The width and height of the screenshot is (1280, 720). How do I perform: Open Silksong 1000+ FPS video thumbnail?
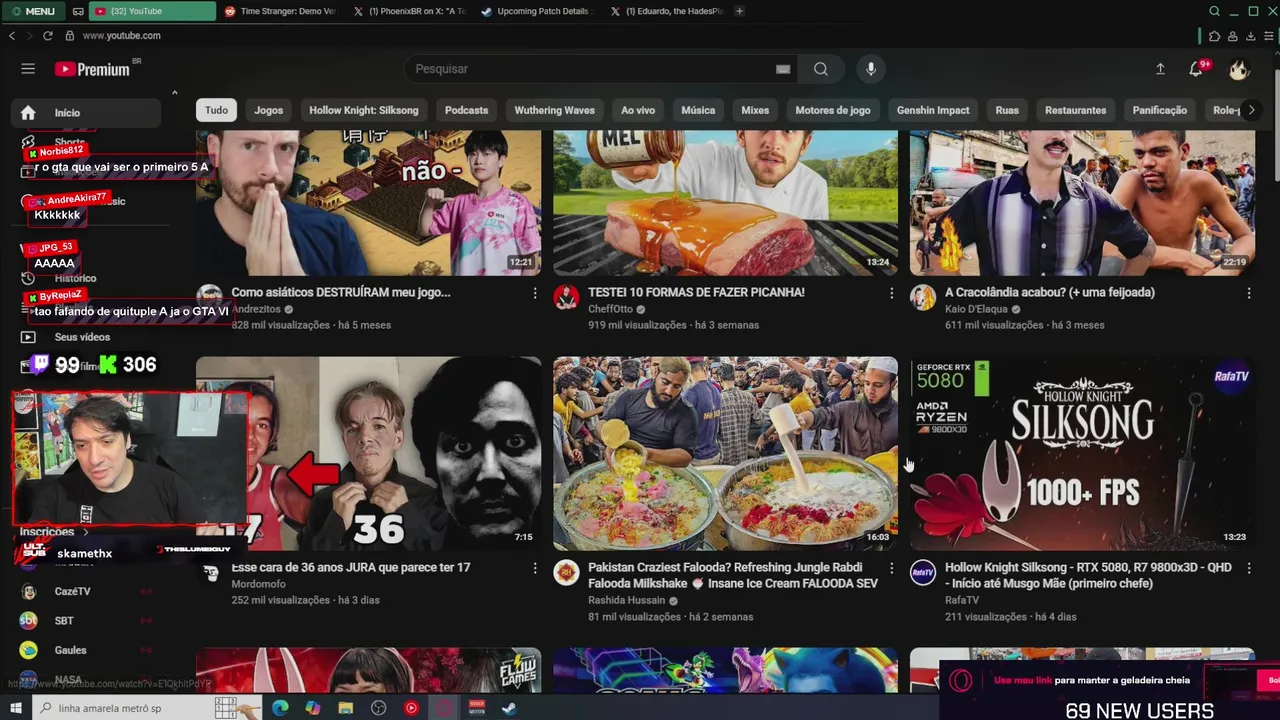coord(1082,454)
